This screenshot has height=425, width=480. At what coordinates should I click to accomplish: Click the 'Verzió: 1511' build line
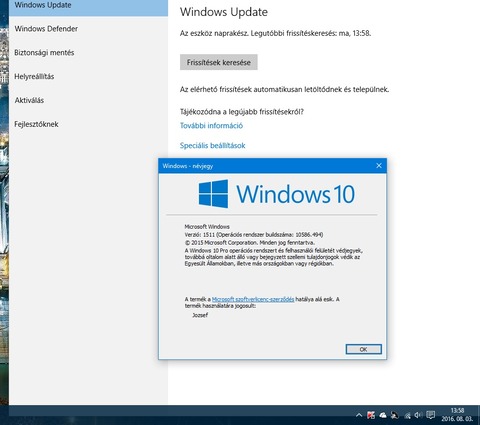point(254,234)
